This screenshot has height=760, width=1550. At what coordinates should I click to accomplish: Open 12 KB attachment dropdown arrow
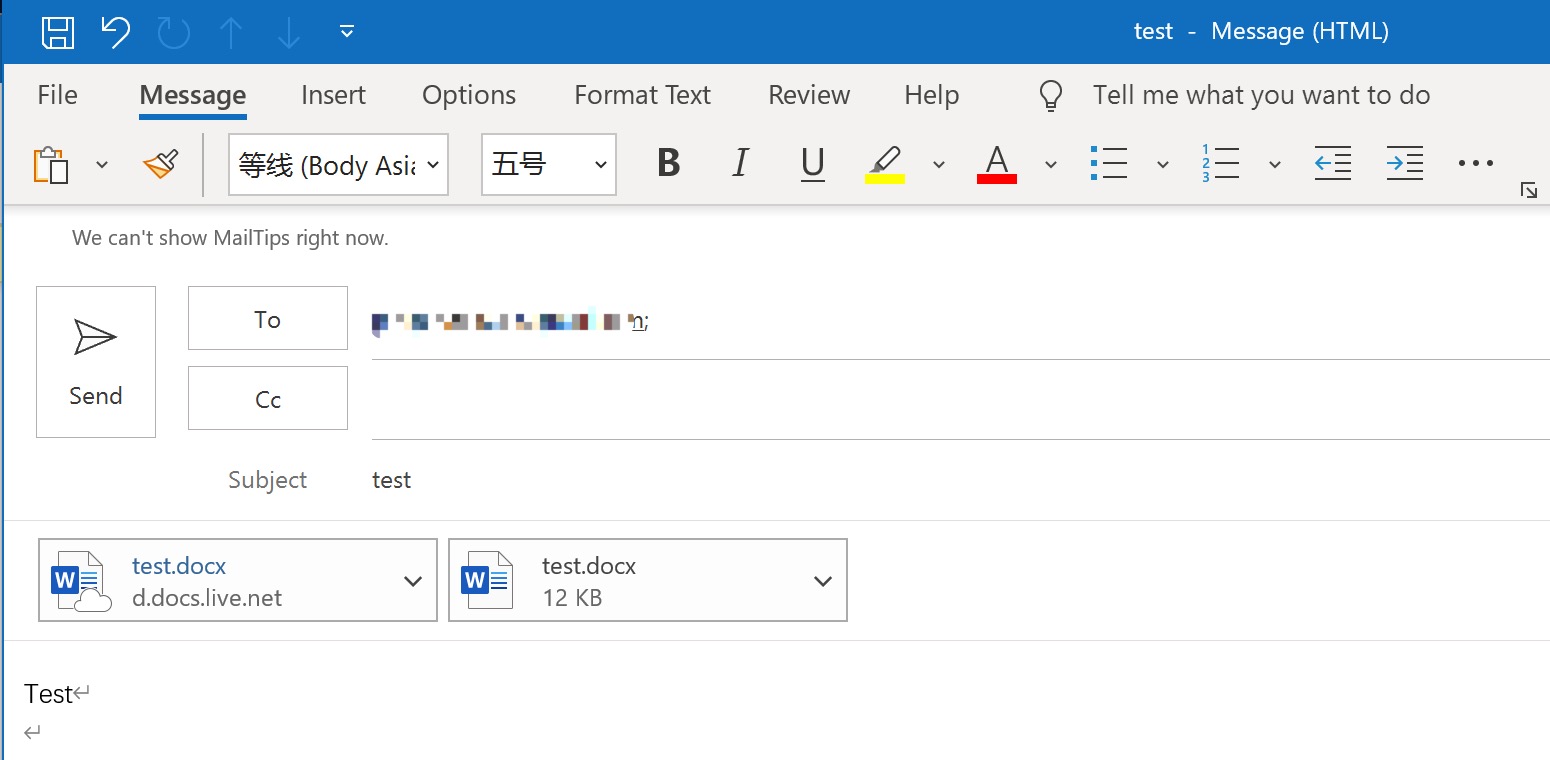[x=823, y=581]
